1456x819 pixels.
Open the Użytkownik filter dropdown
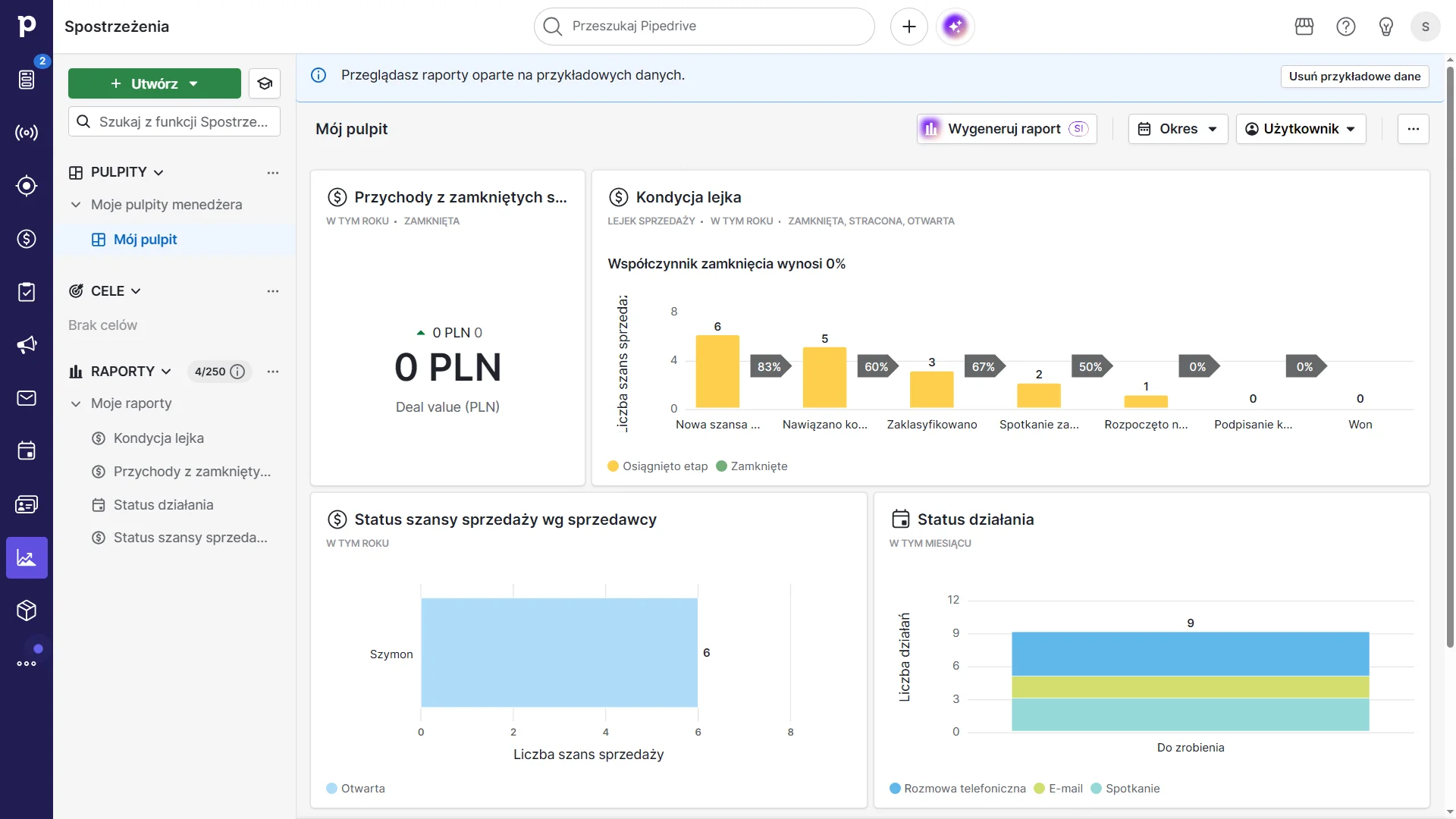[1300, 129]
